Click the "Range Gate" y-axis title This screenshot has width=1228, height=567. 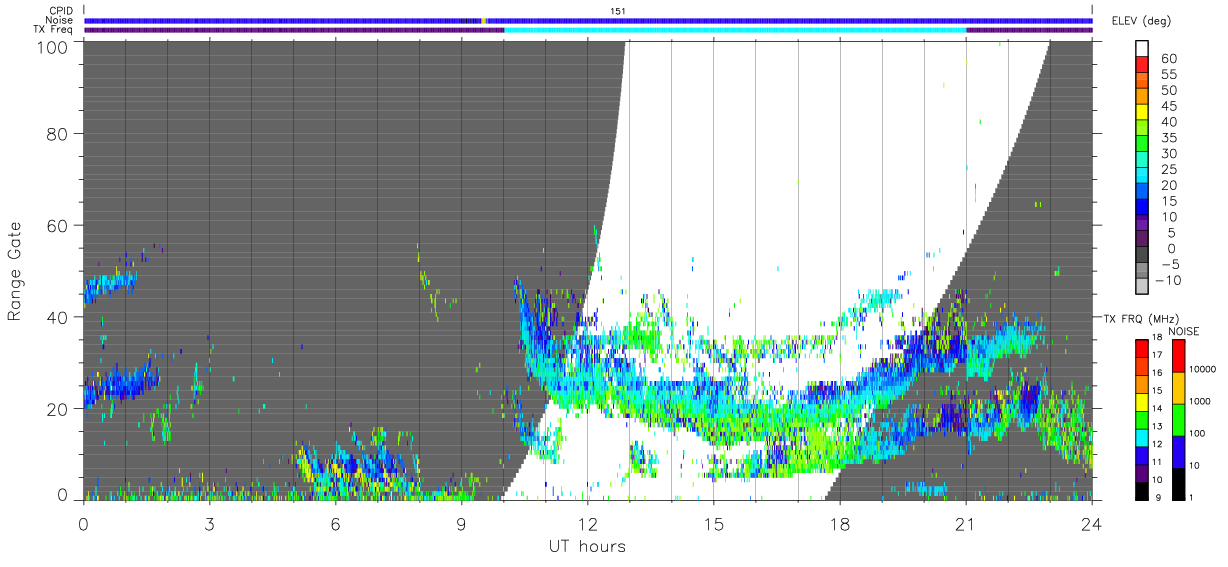[x=15, y=271]
